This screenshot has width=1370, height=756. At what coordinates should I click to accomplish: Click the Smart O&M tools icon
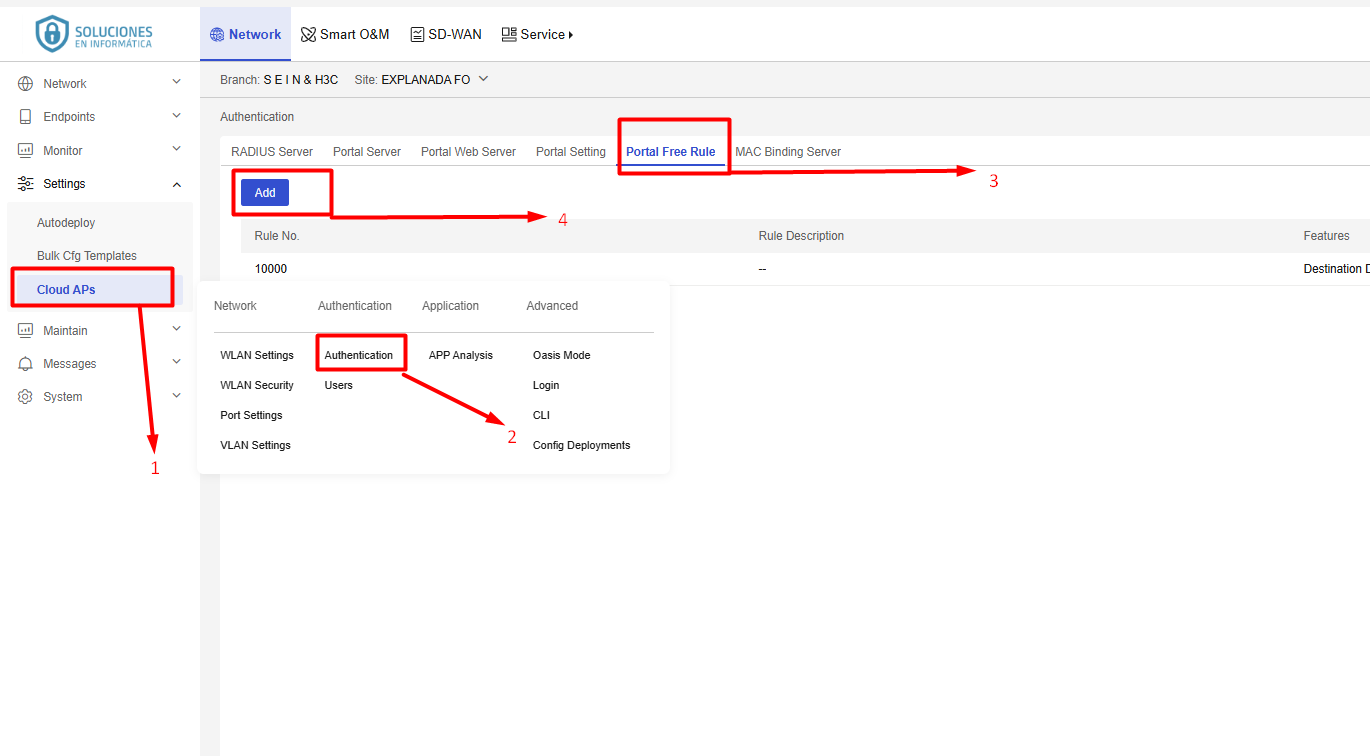coord(308,34)
